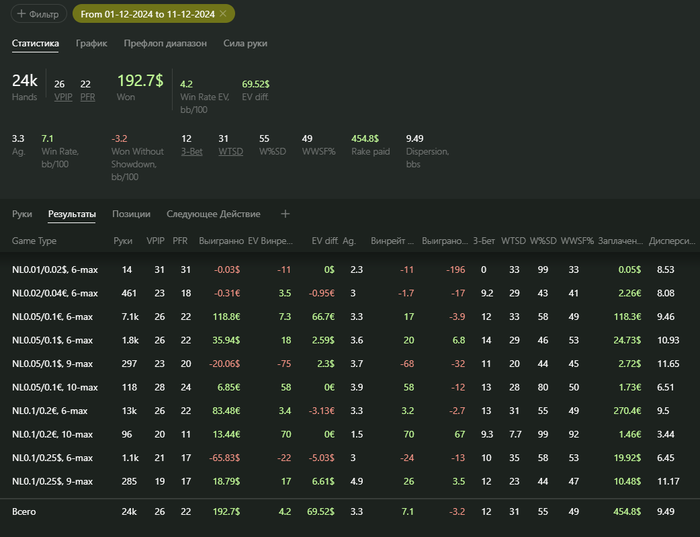This screenshot has width=700, height=537.
Task: Sort table by Выиграно column header
Action: [221, 241]
